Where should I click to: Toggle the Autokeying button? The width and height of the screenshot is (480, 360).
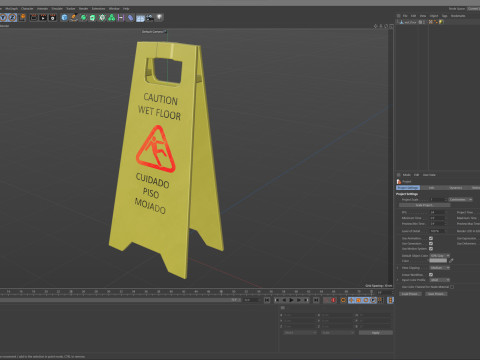coord(333,300)
